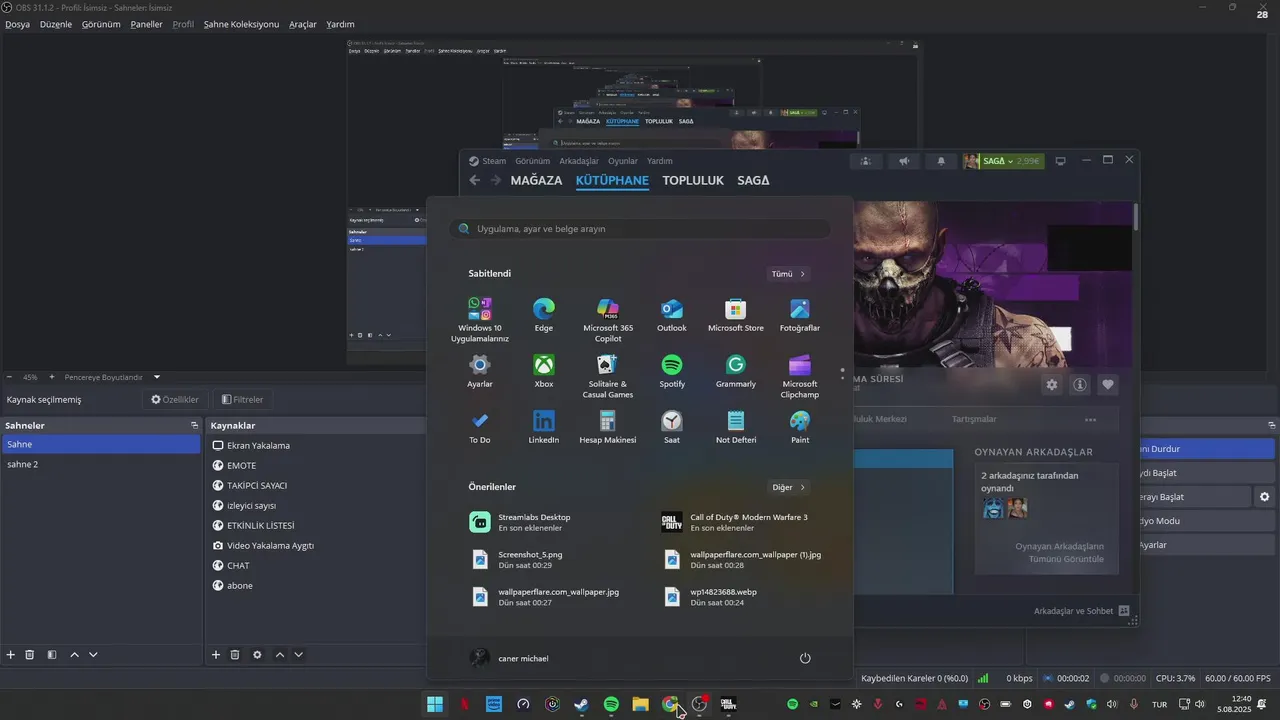Launch Edge from pinned apps
Image resolution: width=1280 pixels, height=720 pixels.
544,316
